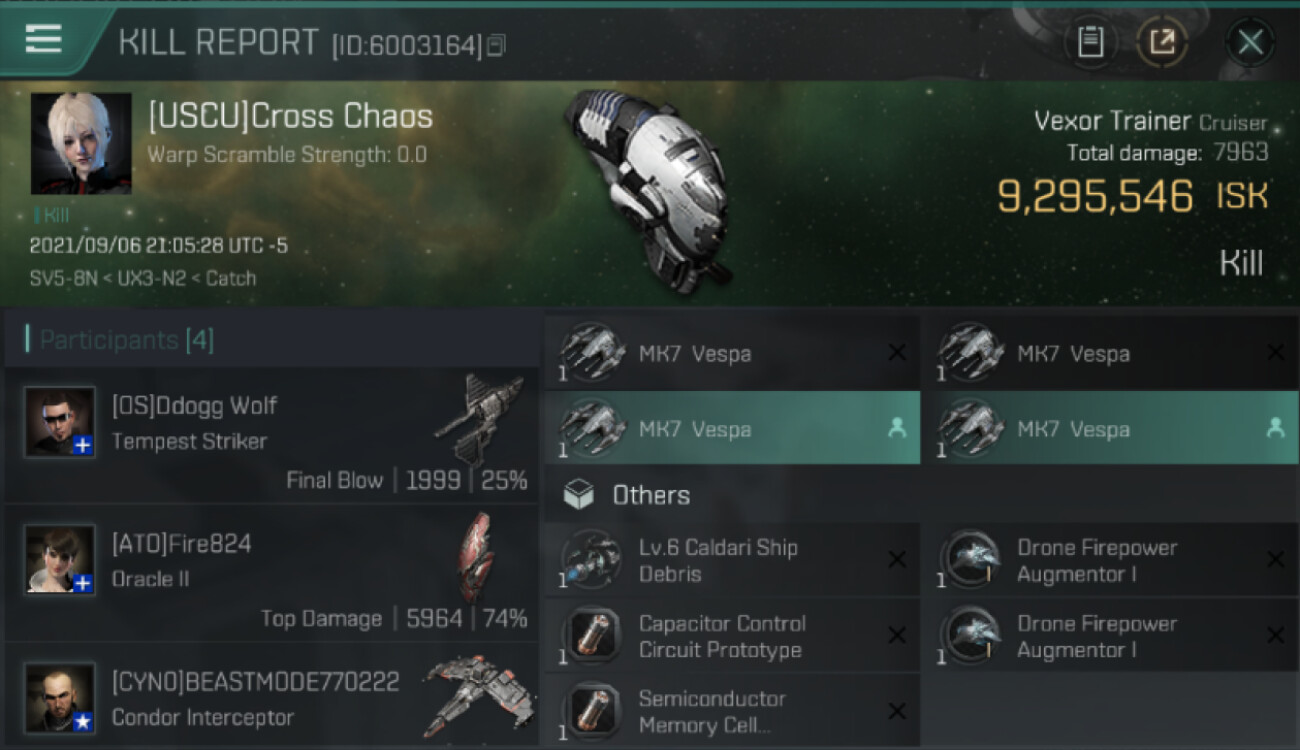Click BEASTMODE770222's portrait star badge
Screen dimensions: 1300x750
click(83, 721)
